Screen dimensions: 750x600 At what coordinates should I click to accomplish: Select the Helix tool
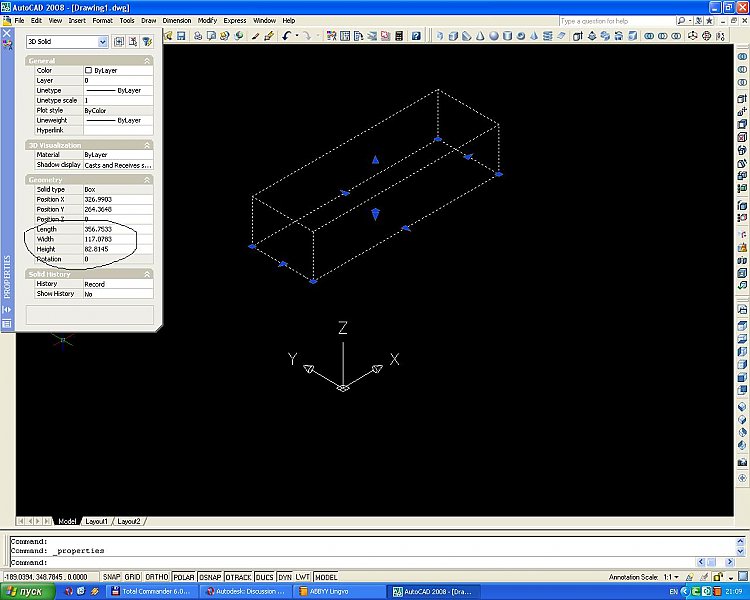548,36
